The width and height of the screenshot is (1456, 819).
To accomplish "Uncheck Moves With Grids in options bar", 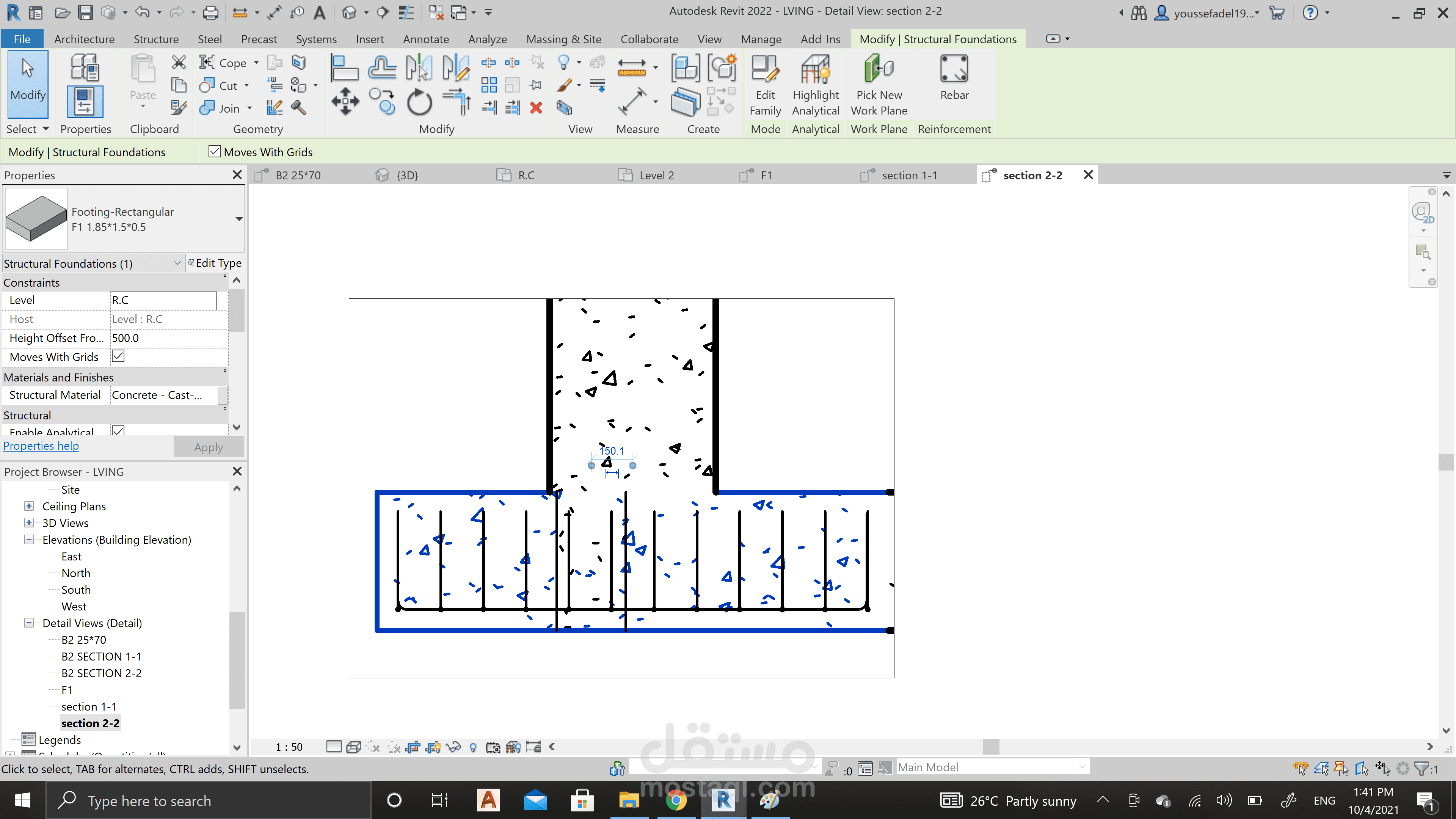I will click(214, 152).
